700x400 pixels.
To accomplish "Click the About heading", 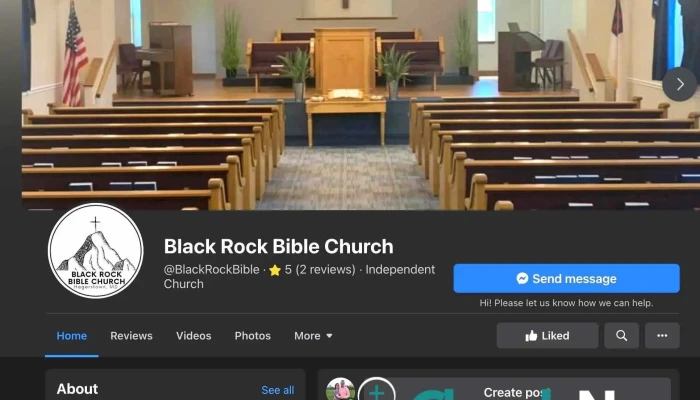I will point(77,389).
